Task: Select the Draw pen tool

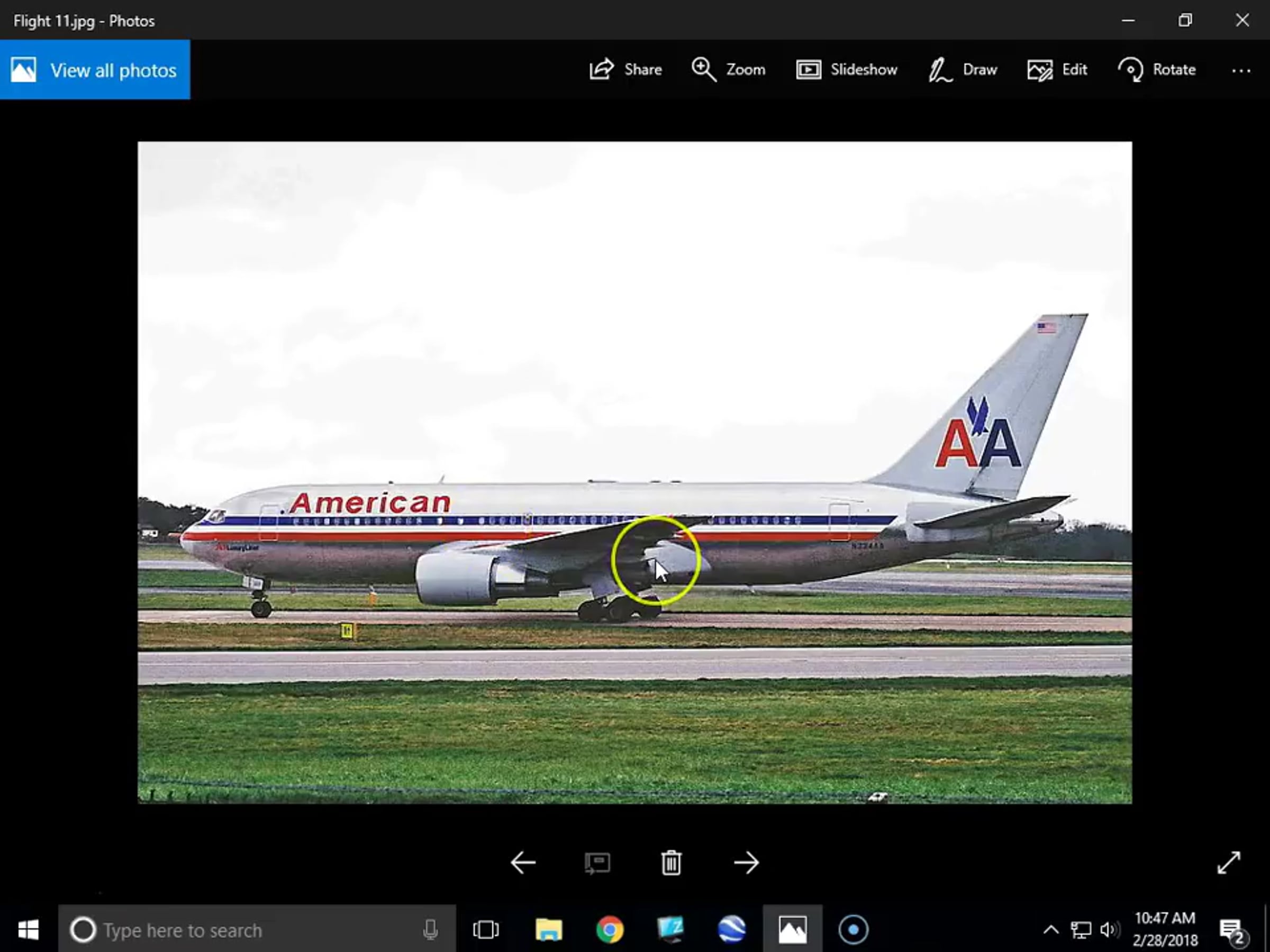Action: click(963, 69)
